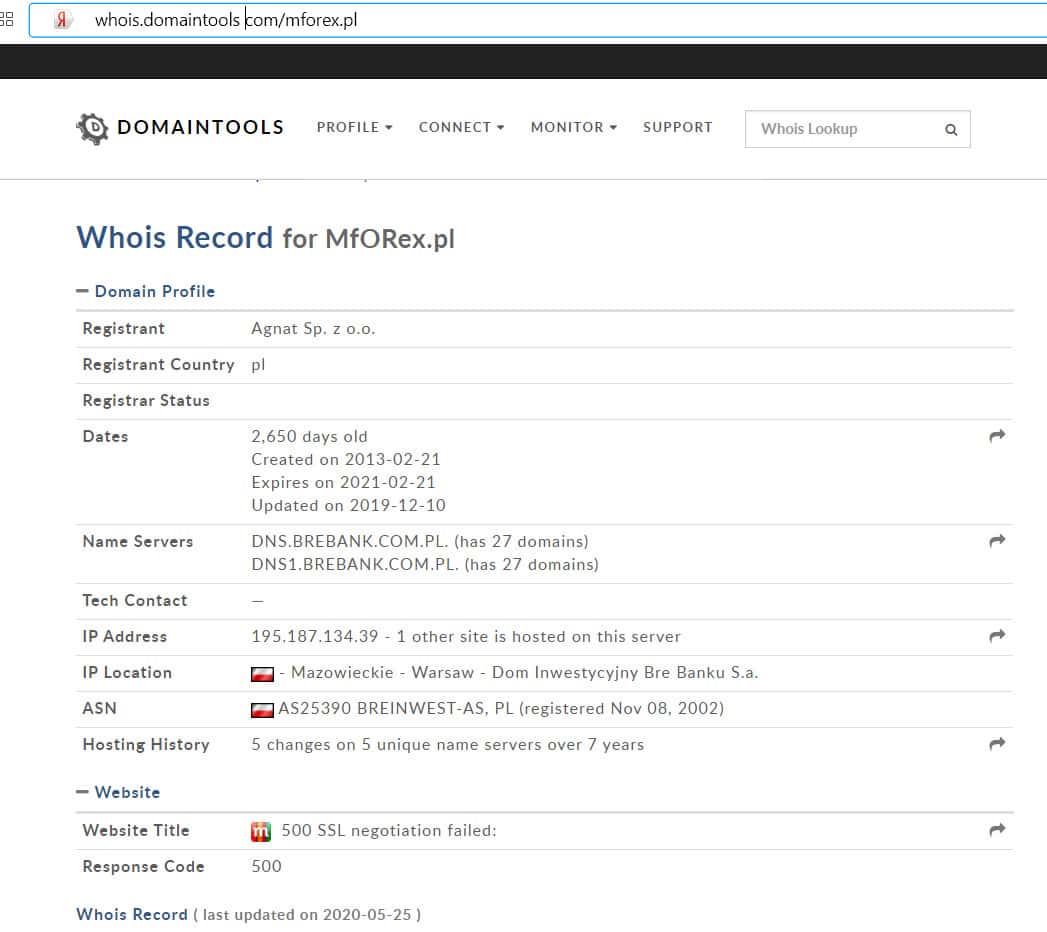The height and width of the screenshot is (932, 1047).
Task: Focus the Whois Lookup search field
Action: click(840, 129)
